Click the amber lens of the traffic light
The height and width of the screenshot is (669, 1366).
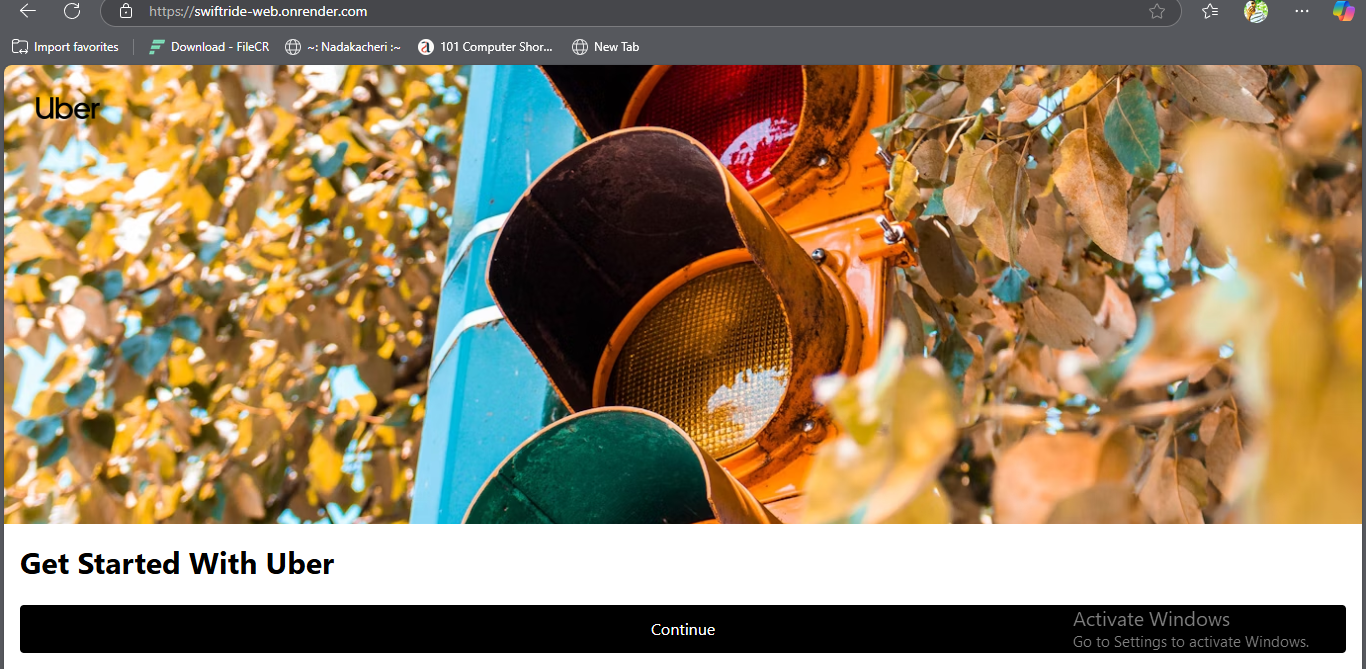pyautogui.click(x=700, y=357)
